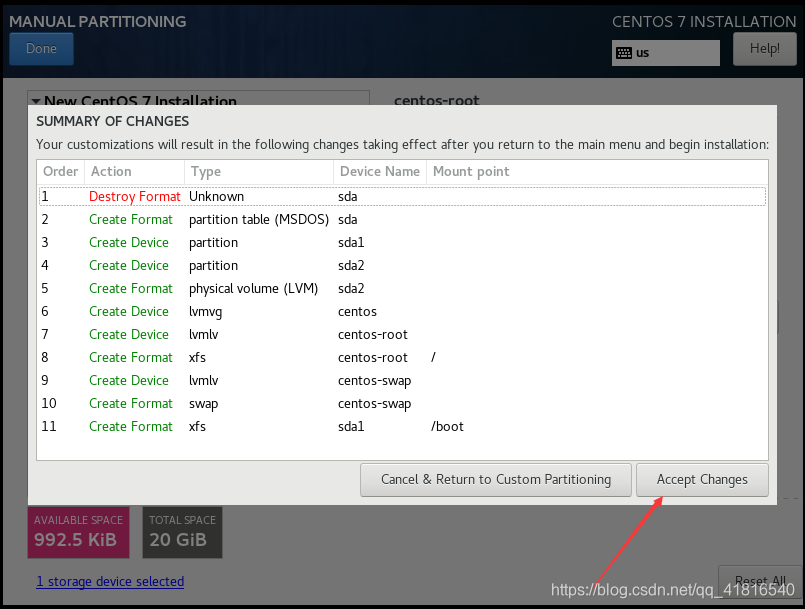
Task: Click the Unknown type cell
Action: (x=216, y=197)
